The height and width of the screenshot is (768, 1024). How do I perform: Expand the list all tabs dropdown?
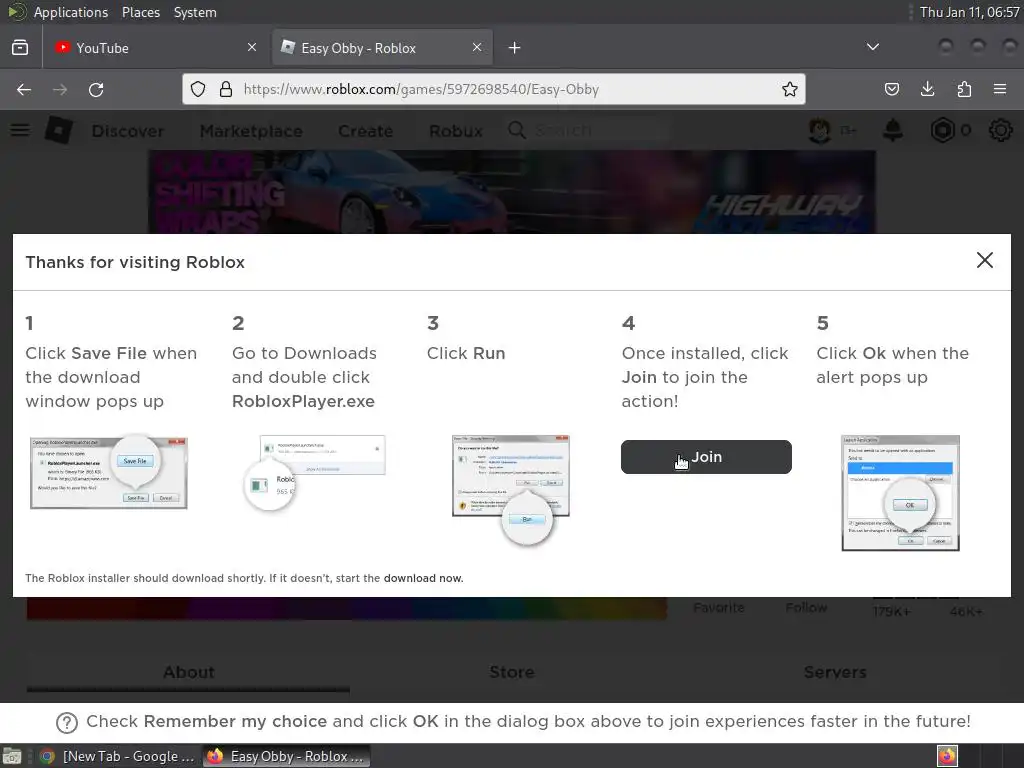click(872, 47)
